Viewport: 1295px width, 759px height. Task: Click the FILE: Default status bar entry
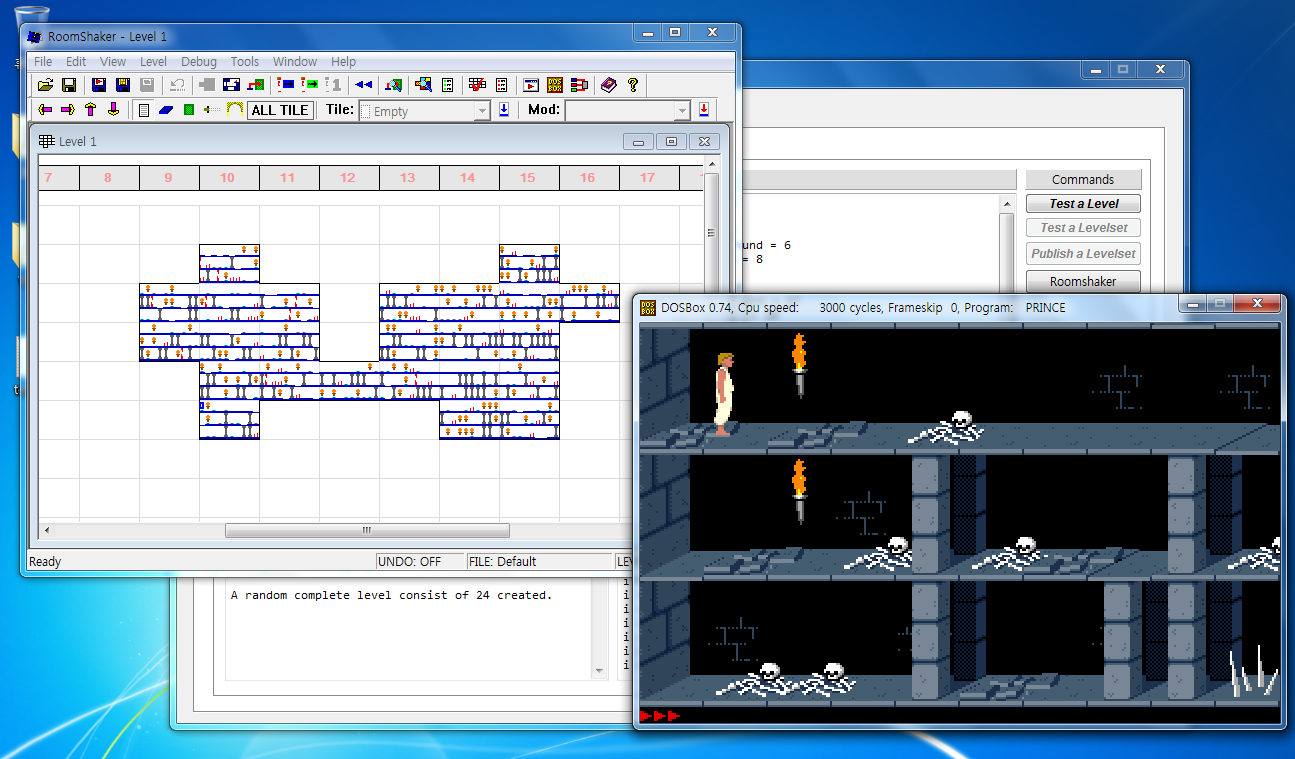[x=540, y=562]
